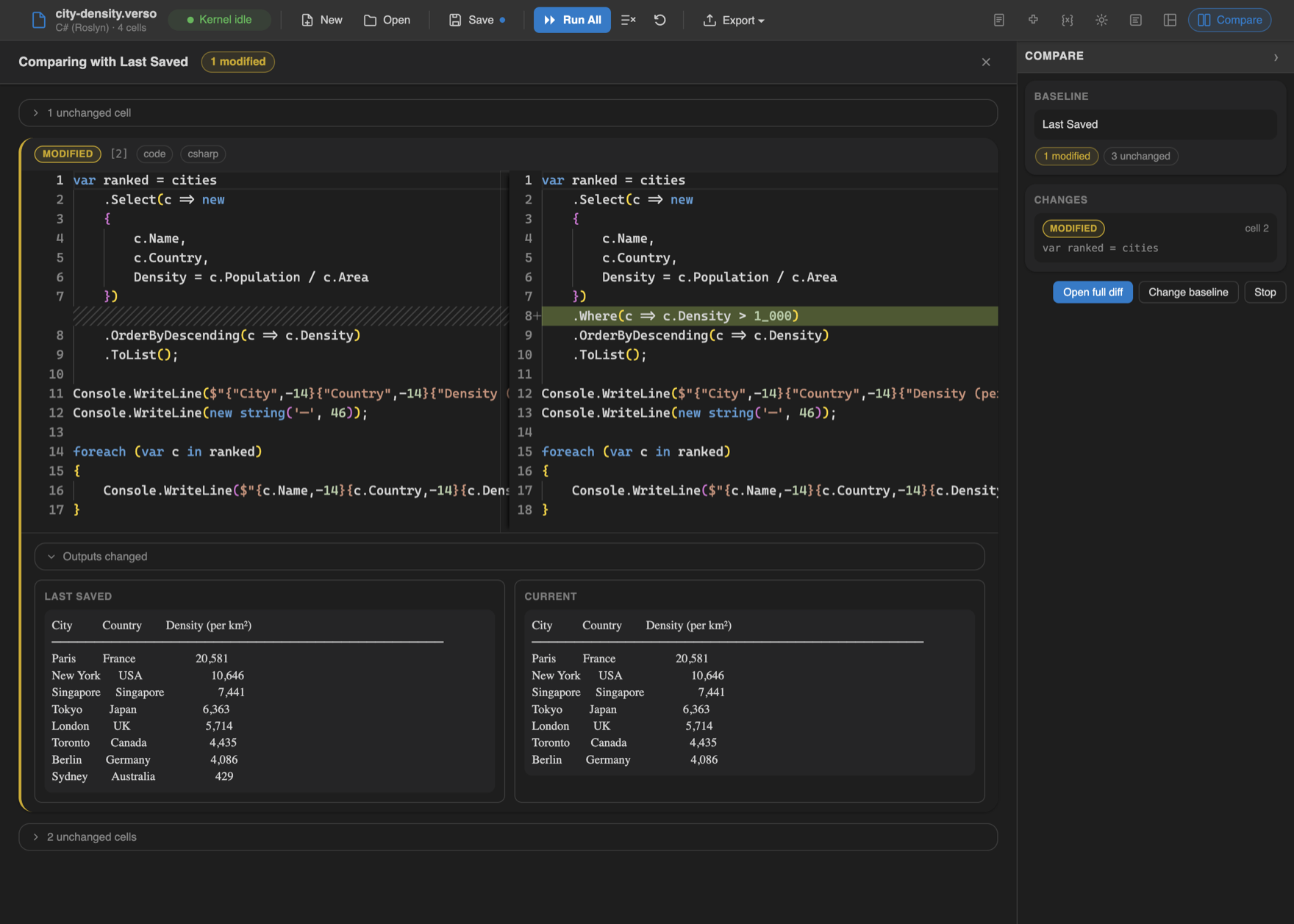Expand the '2 unchanged cells' section

click(x=508, y=837)
